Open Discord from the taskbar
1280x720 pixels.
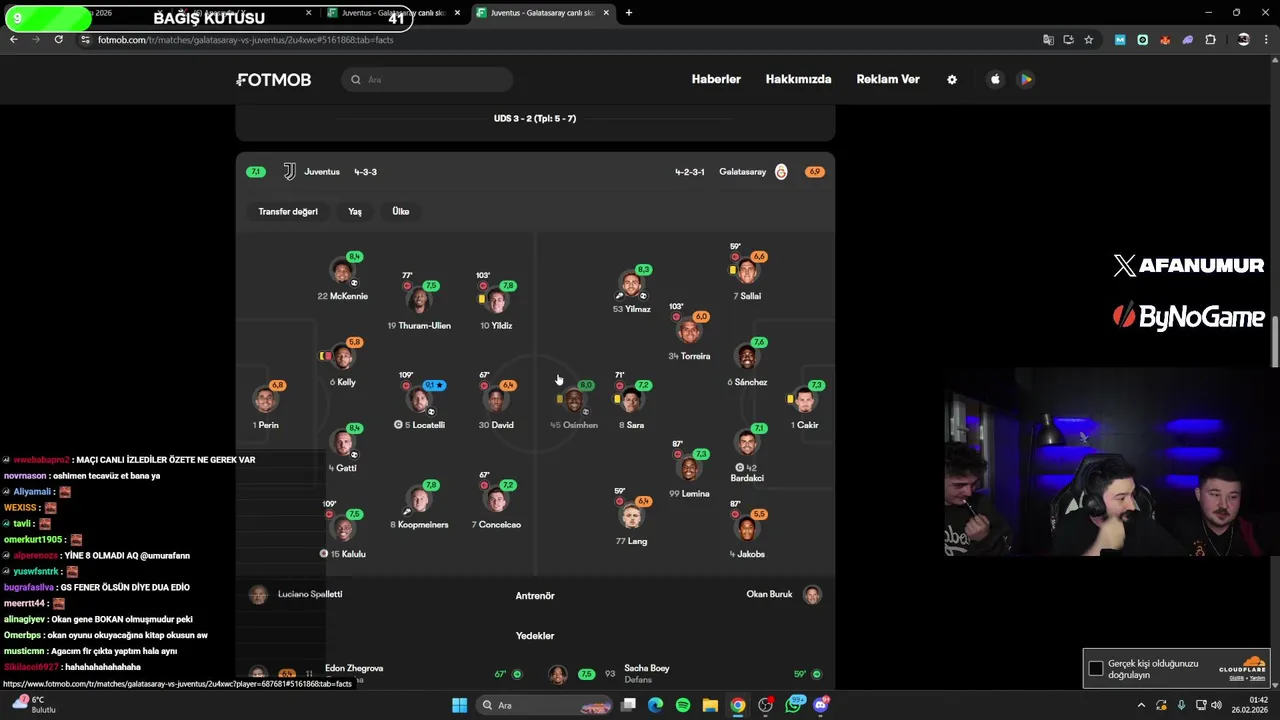pos(821,705)
